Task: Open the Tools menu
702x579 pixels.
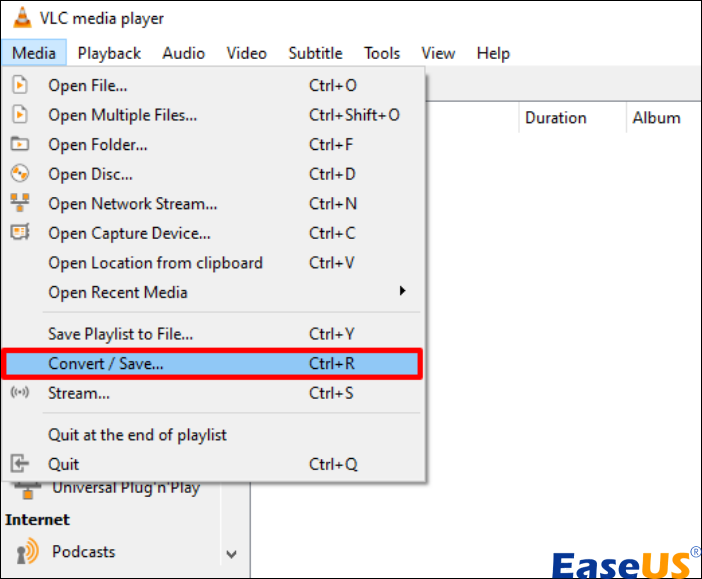Action: 382,53
